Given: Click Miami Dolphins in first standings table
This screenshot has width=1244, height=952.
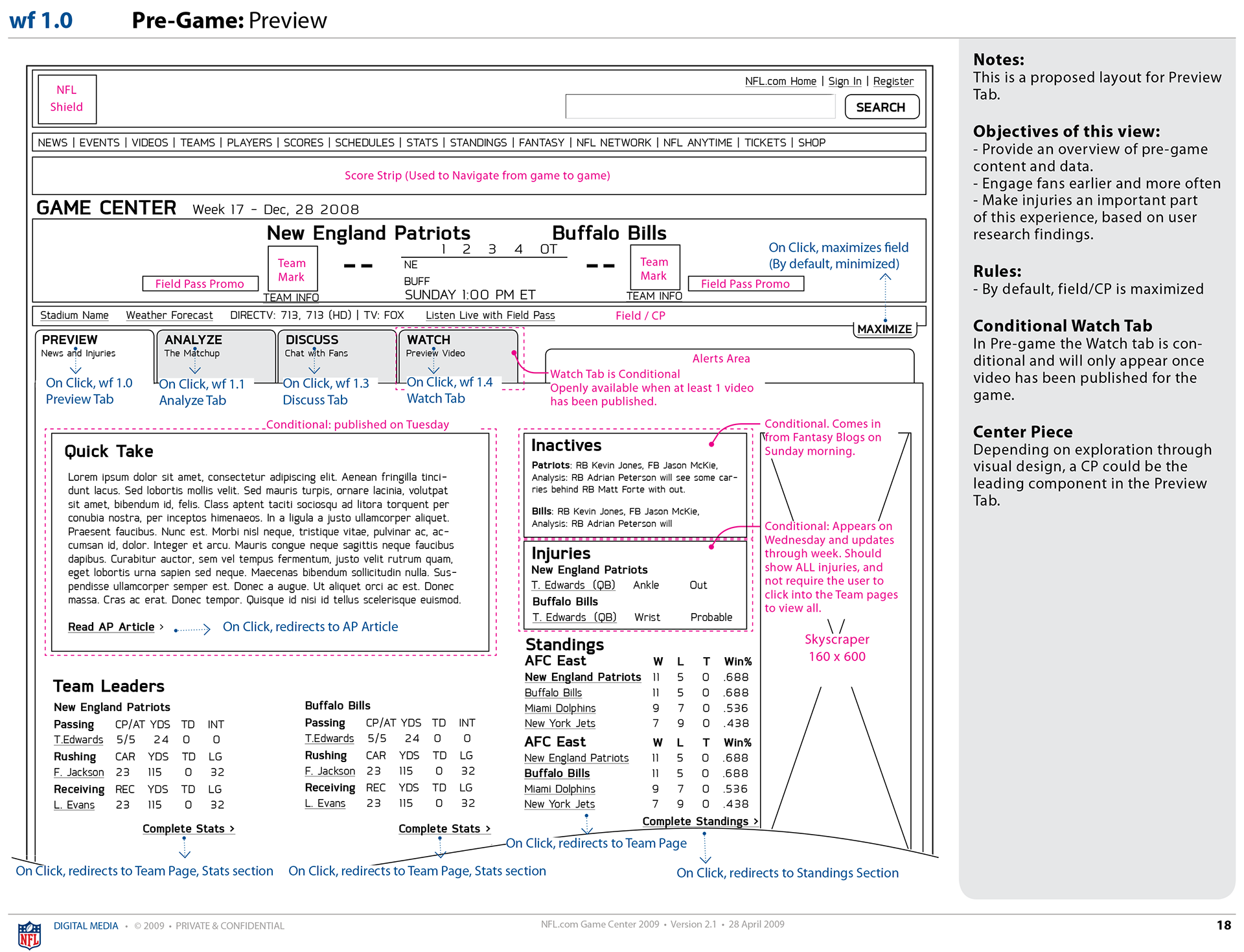Looking at the screenshot, I should click(560, 708).
